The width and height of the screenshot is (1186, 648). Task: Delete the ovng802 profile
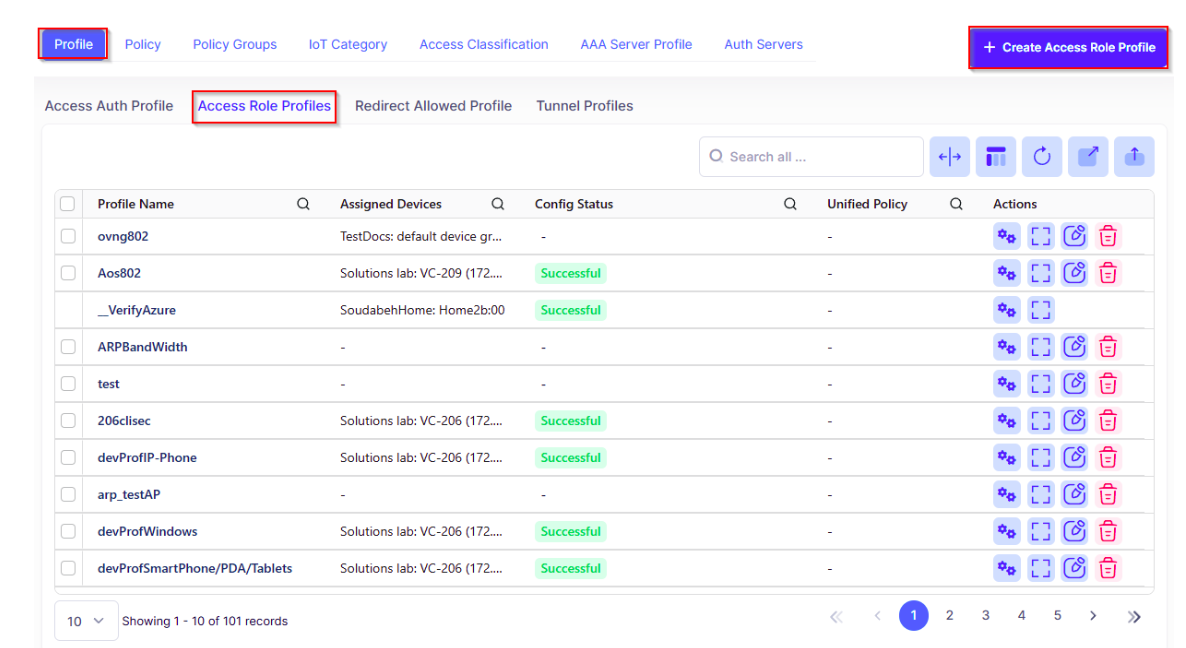tap(1108, 236)
